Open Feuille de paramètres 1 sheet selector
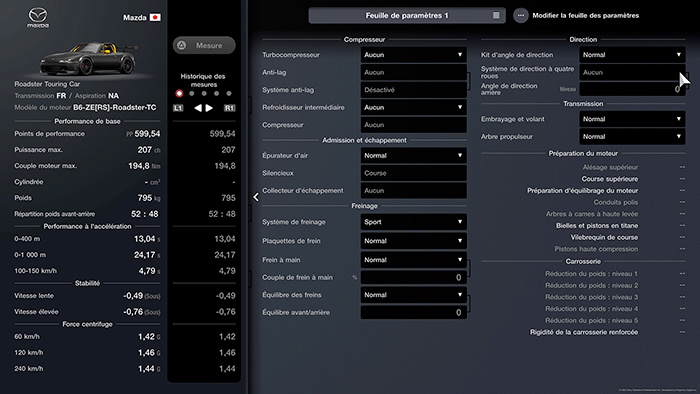 407,16
